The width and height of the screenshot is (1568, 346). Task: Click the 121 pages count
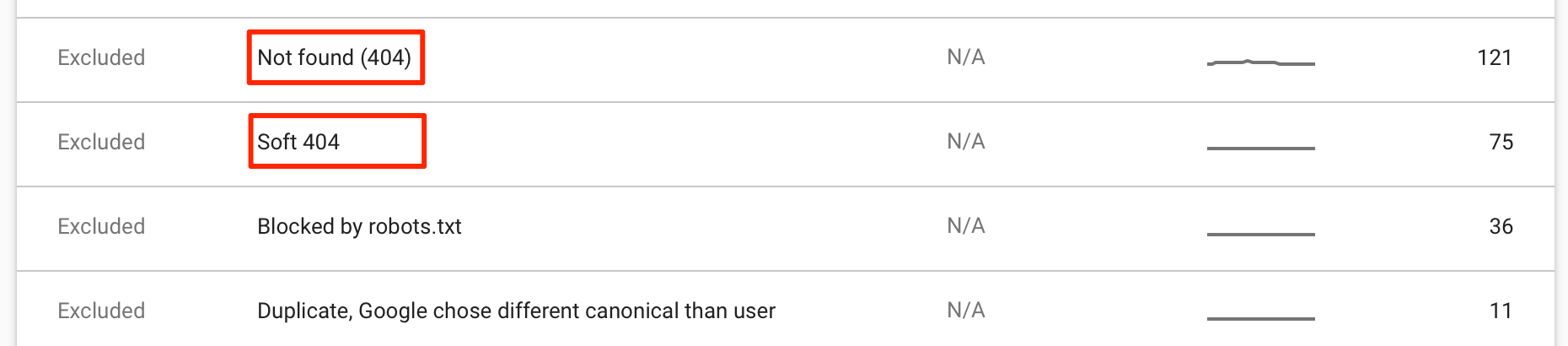(x=1494, y=57)
